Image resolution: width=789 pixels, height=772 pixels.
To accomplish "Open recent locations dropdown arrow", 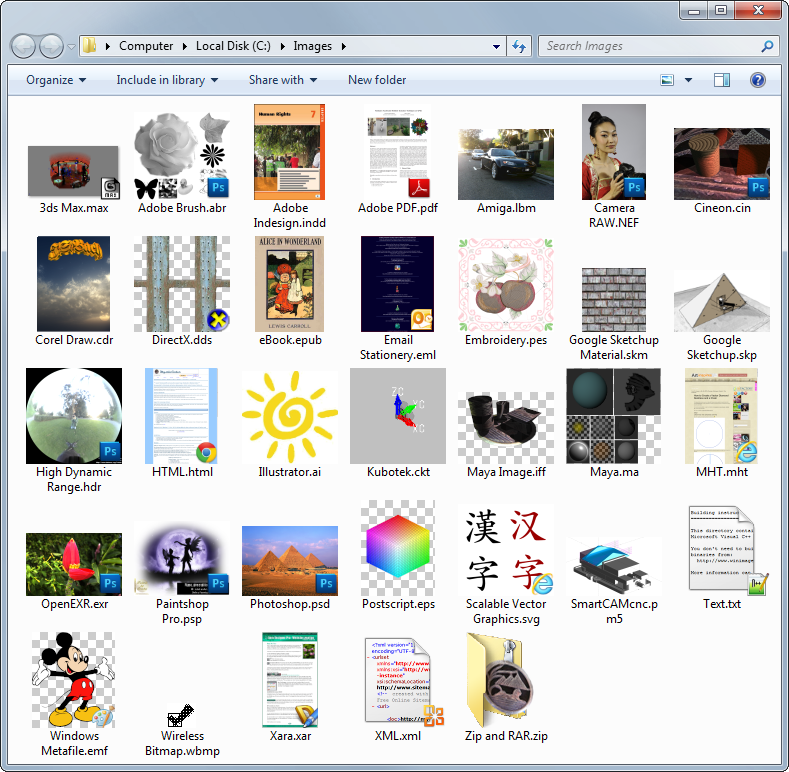I will click(71, 47).
